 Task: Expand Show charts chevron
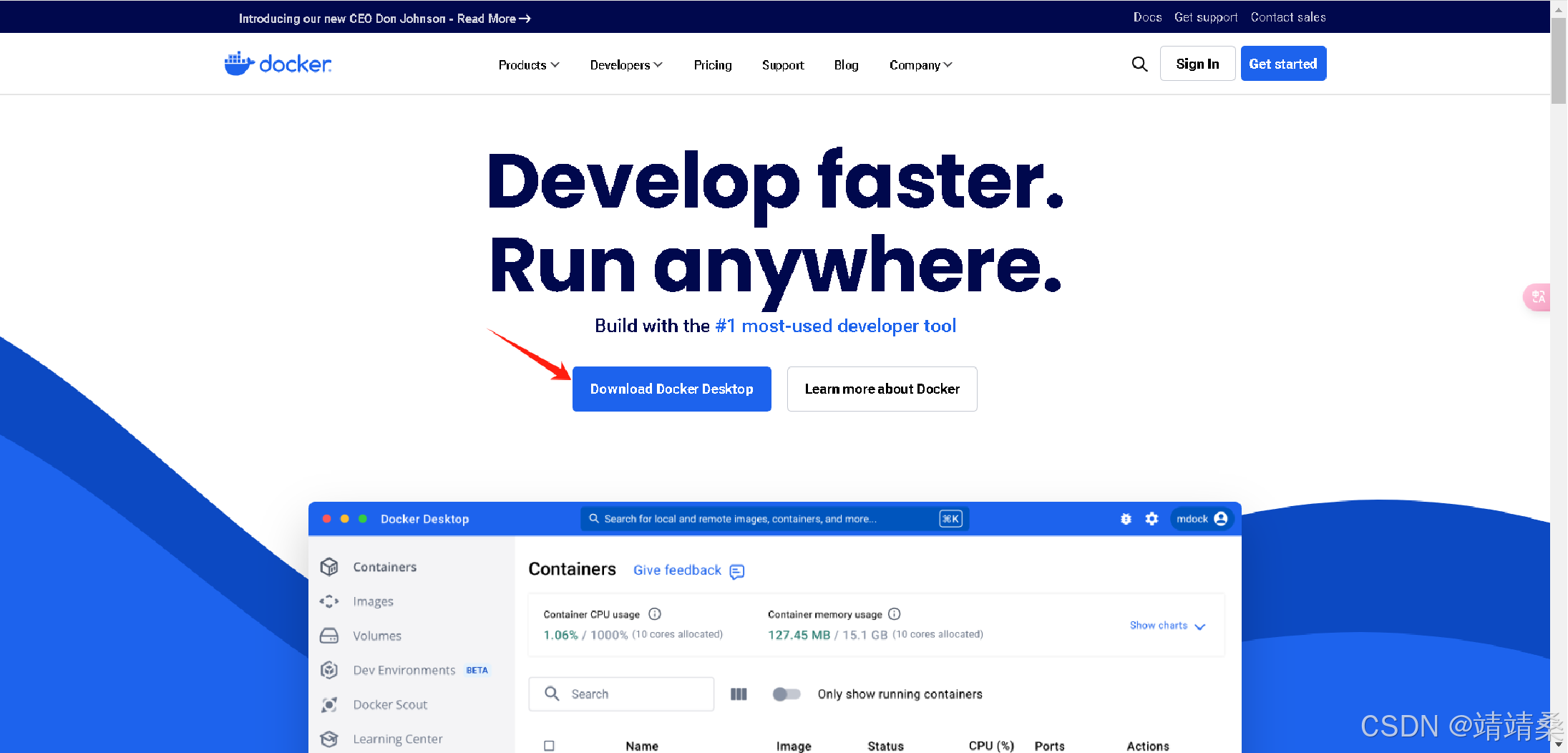[1200, 626]
